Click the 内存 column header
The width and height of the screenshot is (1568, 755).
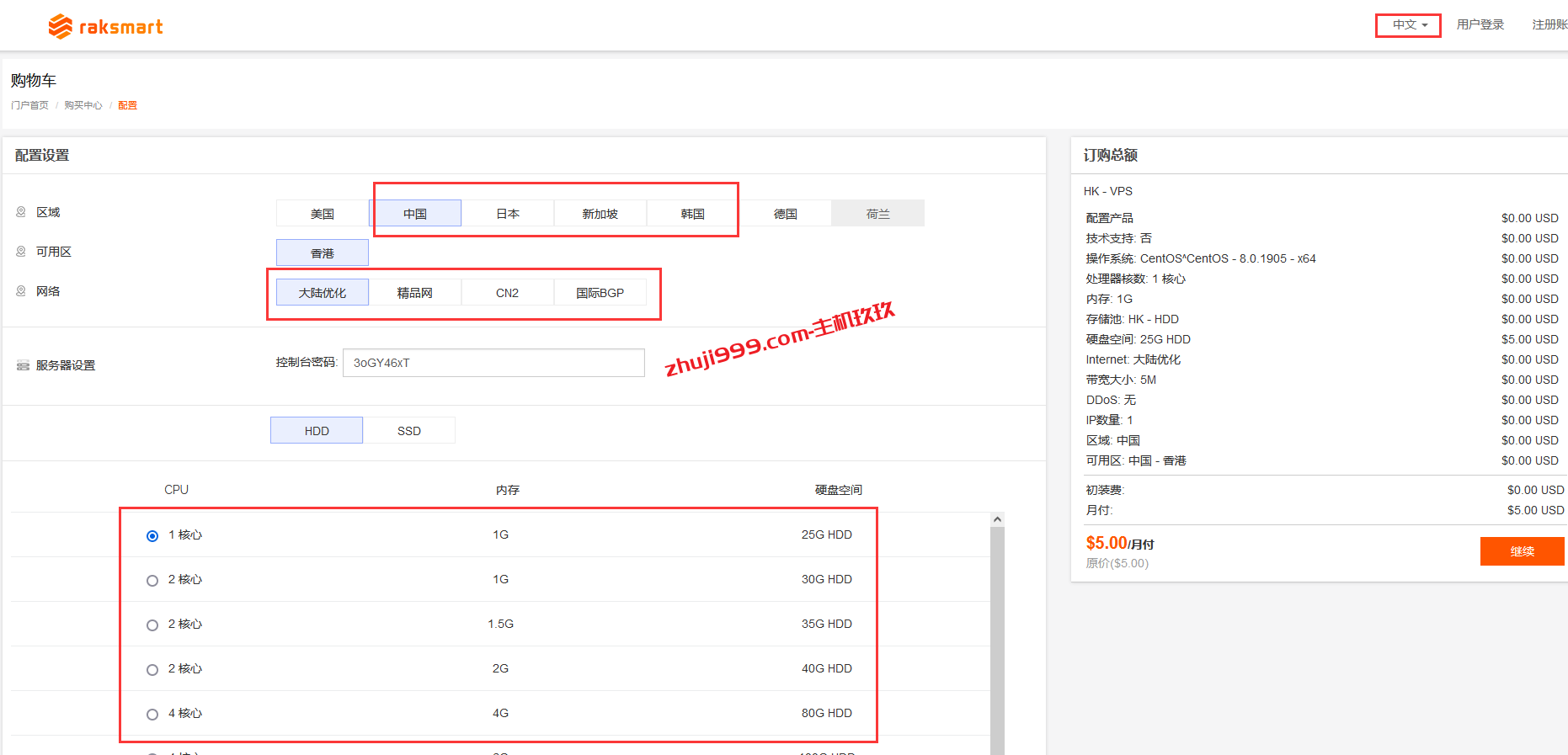[x=508, y=490]
